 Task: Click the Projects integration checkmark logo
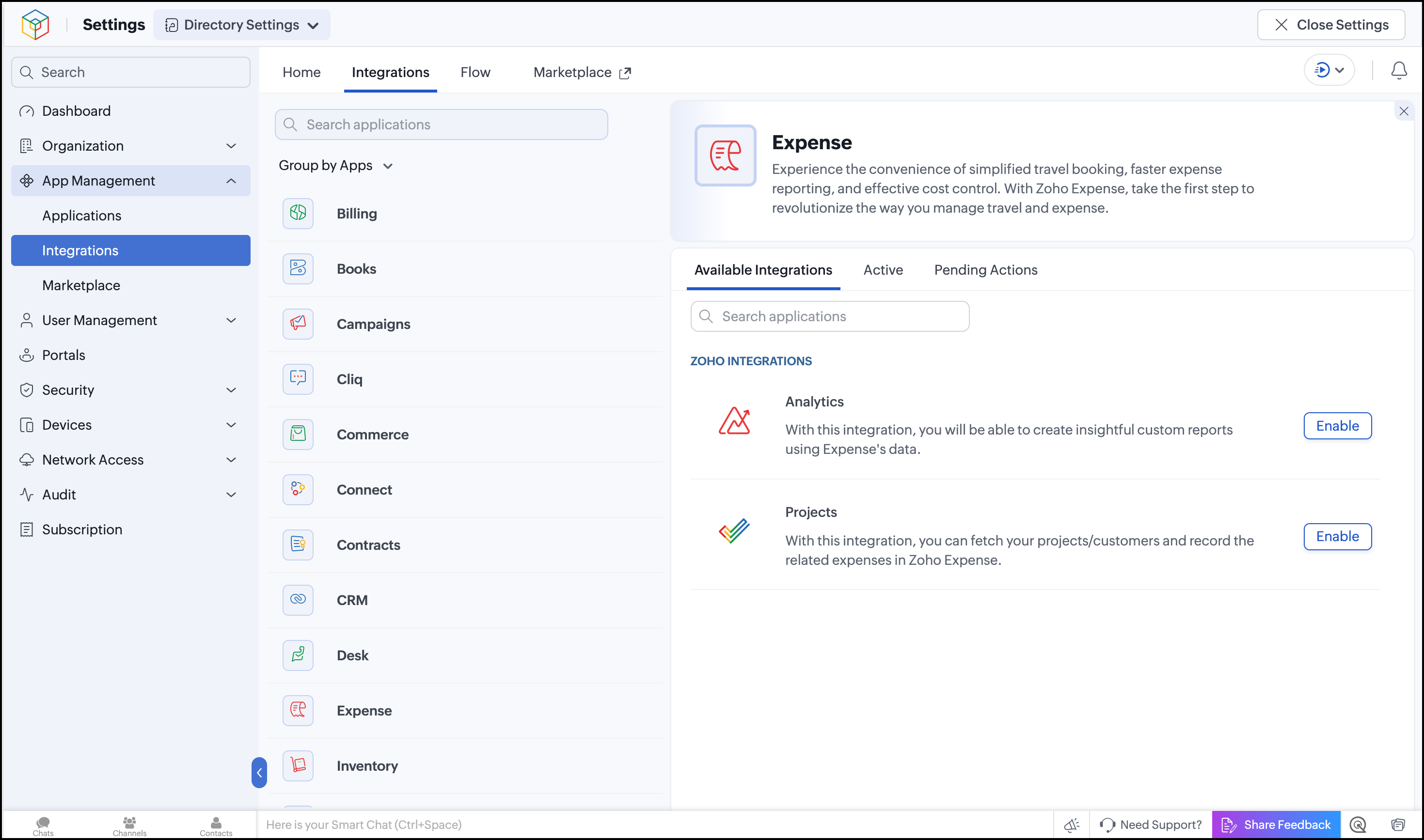point(734,531)
